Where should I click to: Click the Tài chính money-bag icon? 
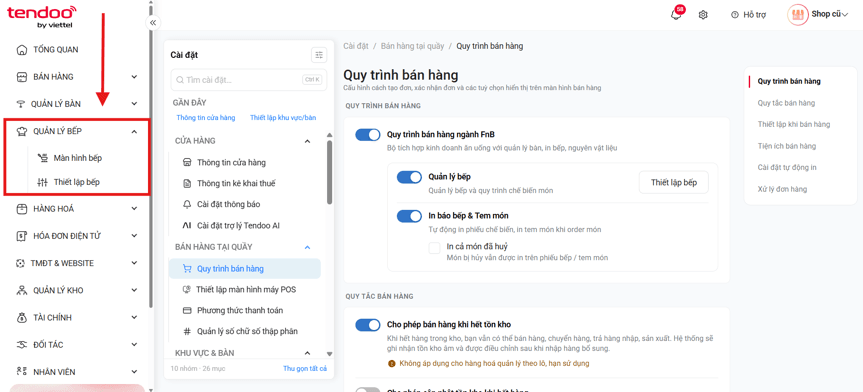pyautogui.click(x=22, y=318)
